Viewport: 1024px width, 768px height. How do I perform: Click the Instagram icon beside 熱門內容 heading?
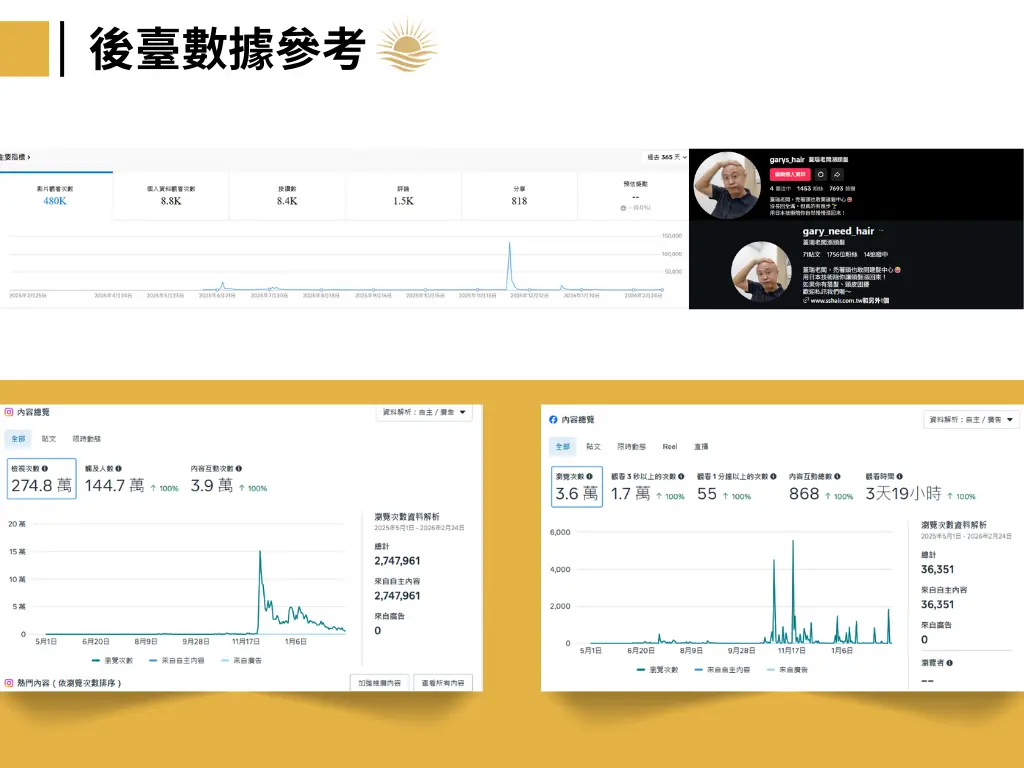tap(9, 683)
